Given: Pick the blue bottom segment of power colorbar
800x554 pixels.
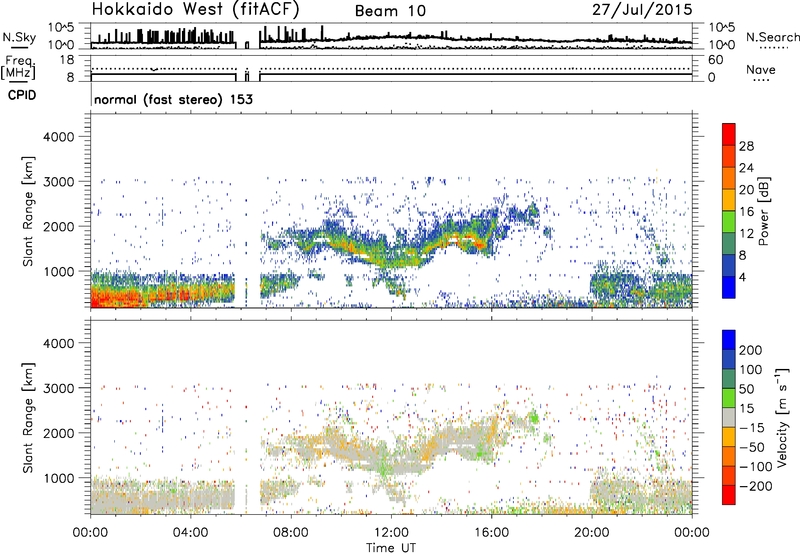Looking at the screenshot, I should (x=729, y=287).
